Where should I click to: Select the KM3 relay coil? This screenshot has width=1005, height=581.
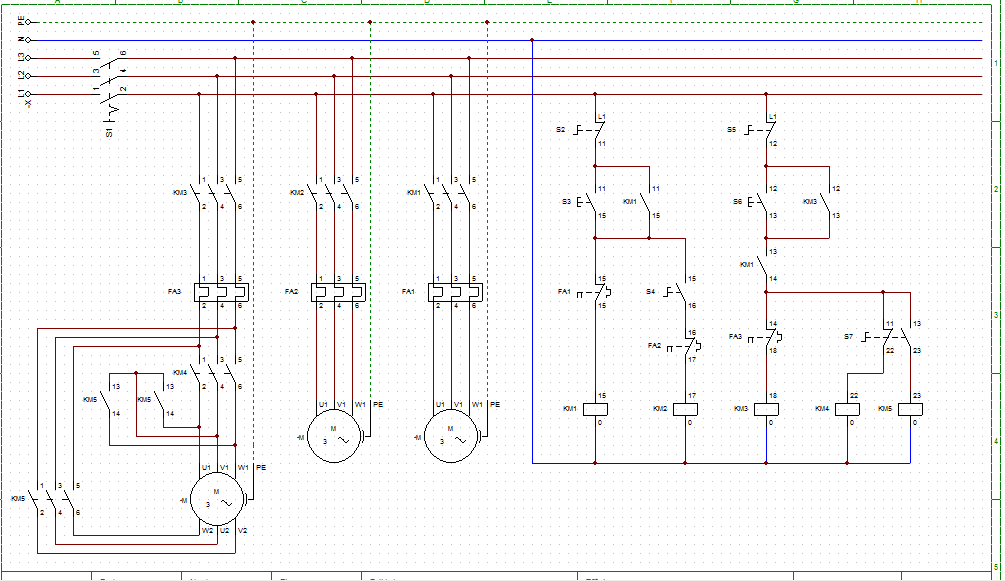pos(766,409)
